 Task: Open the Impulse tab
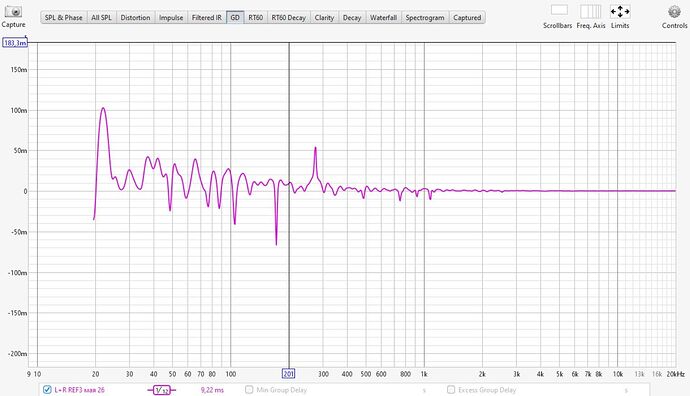[x=171, y=18]
